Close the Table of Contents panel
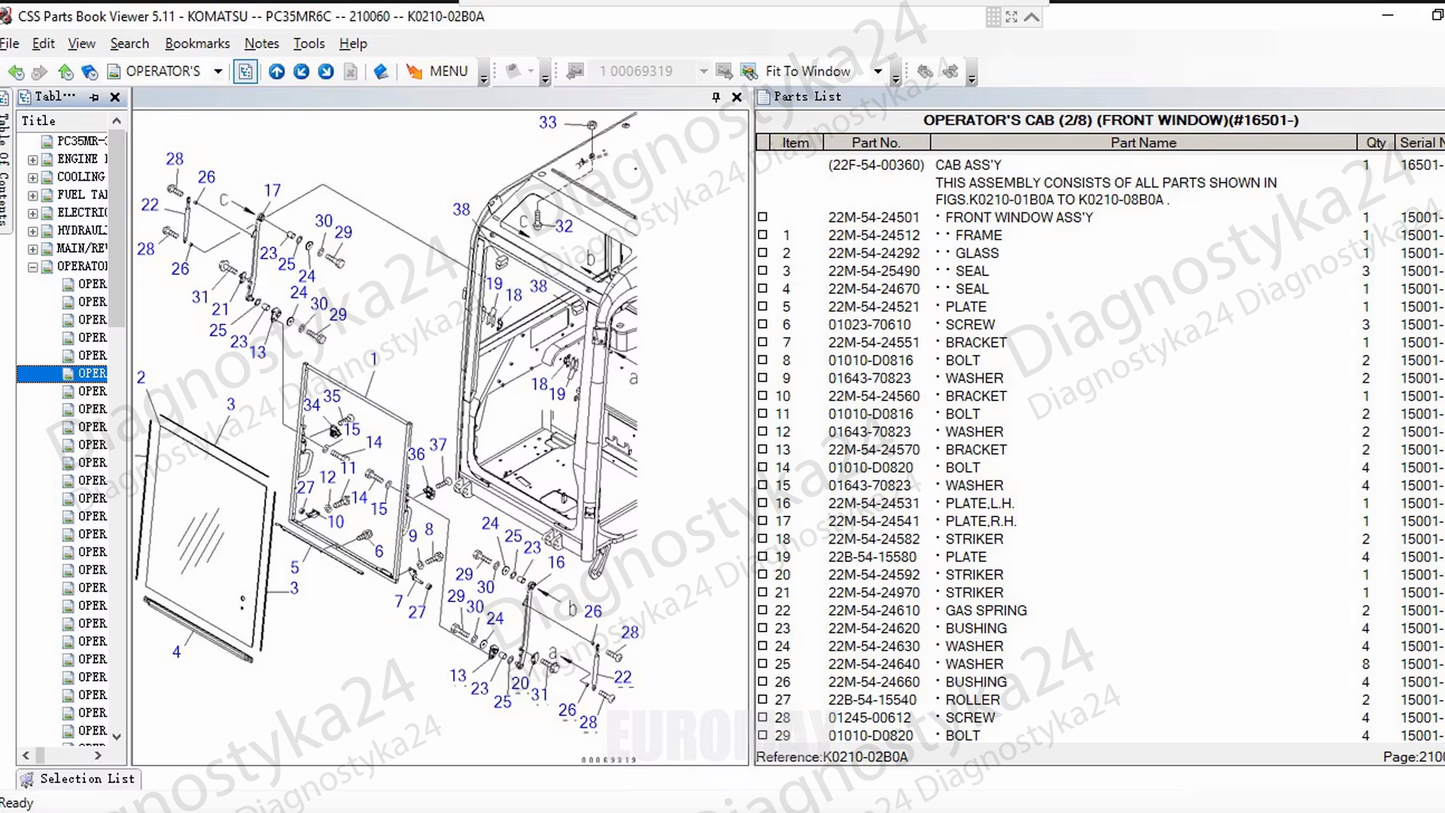Screen dimensions: 1445x813 (115, 97)
